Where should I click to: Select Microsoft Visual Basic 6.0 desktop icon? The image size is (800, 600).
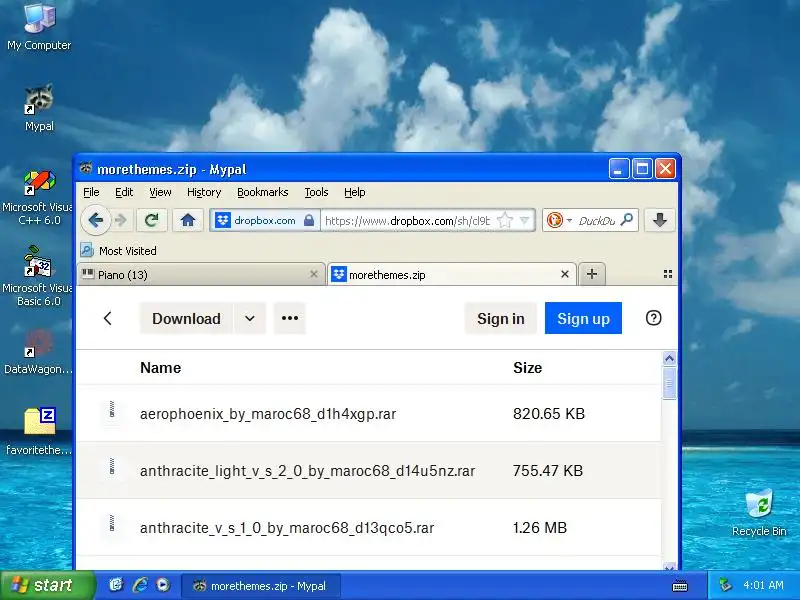tap(37, 277)
